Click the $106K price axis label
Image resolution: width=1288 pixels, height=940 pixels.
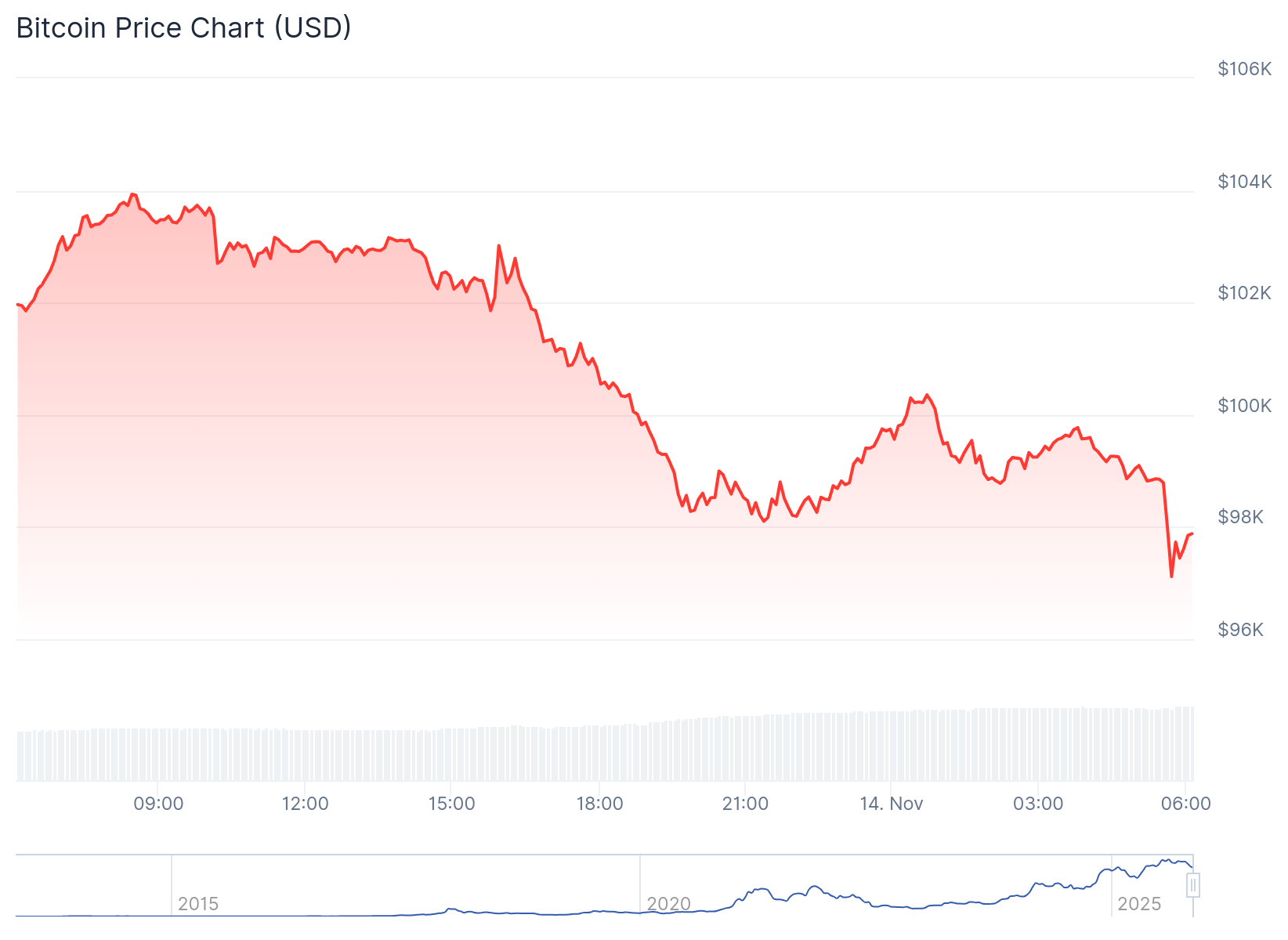pos(1244,69)
